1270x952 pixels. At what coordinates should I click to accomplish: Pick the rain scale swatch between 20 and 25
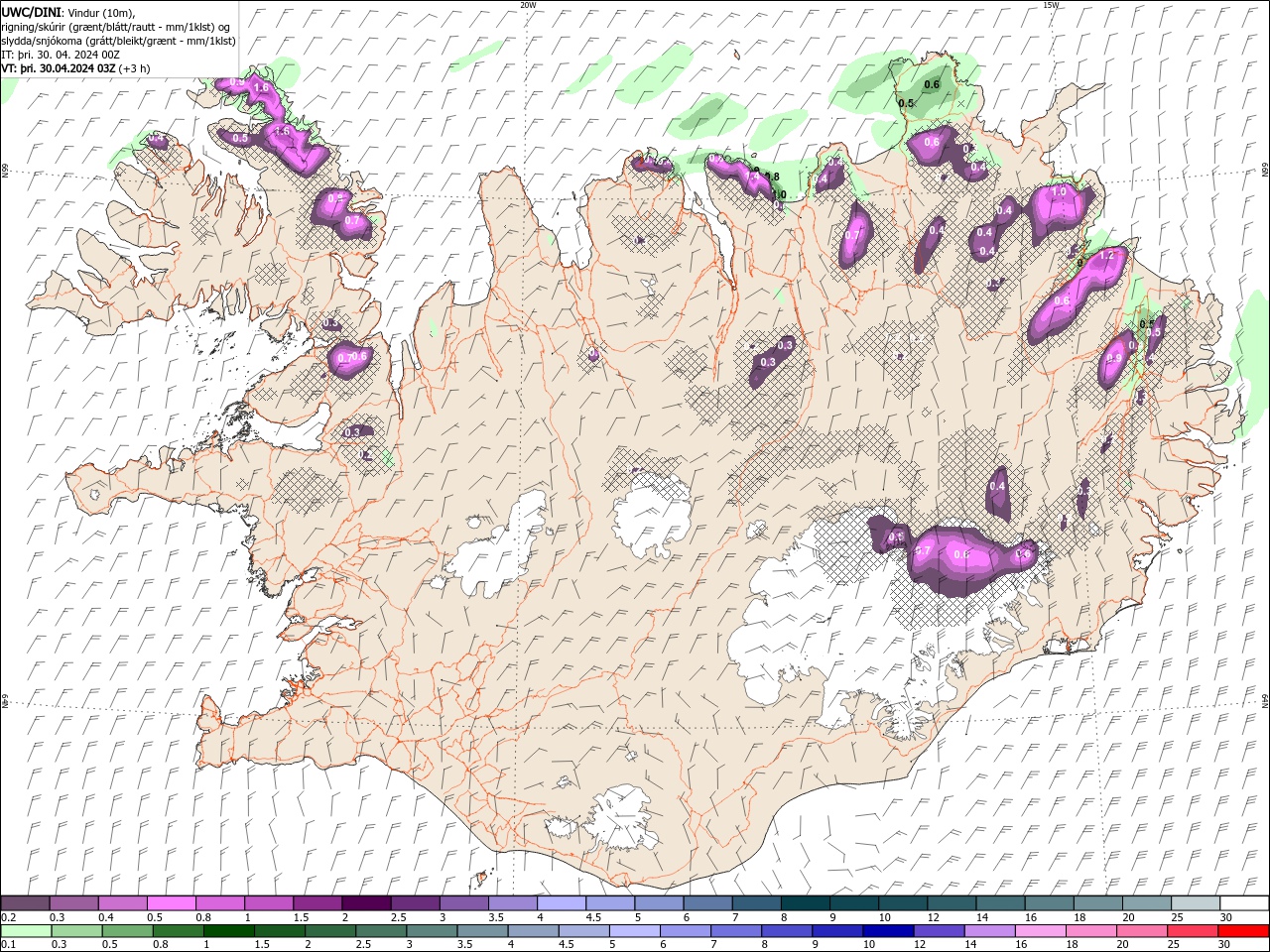coord(1142,931)
